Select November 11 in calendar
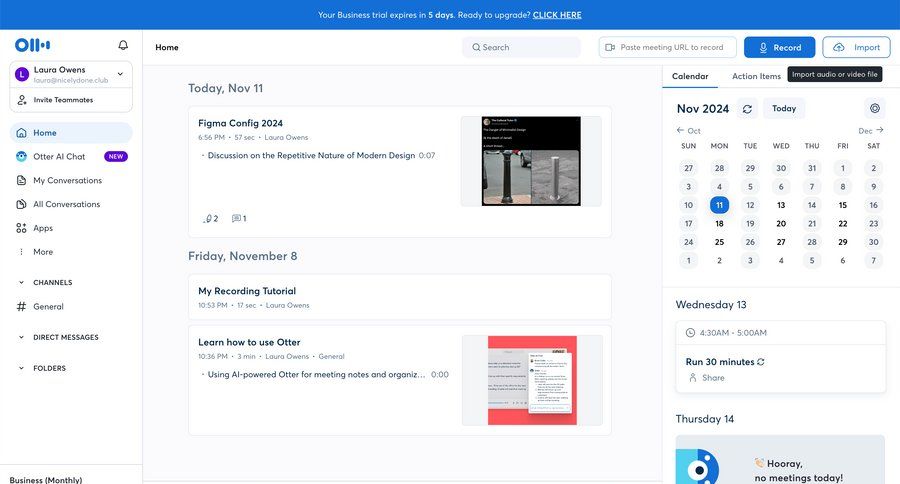 [719, 205]
